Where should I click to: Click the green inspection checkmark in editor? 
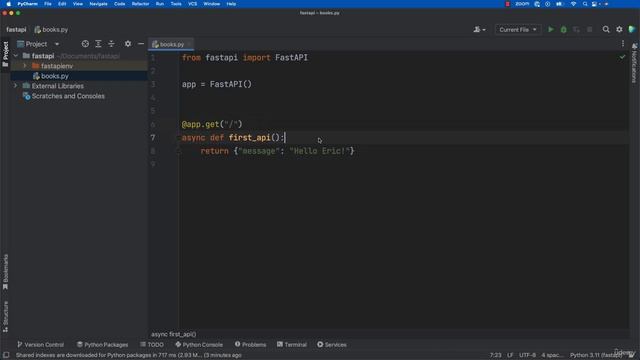tap(622, 57)
